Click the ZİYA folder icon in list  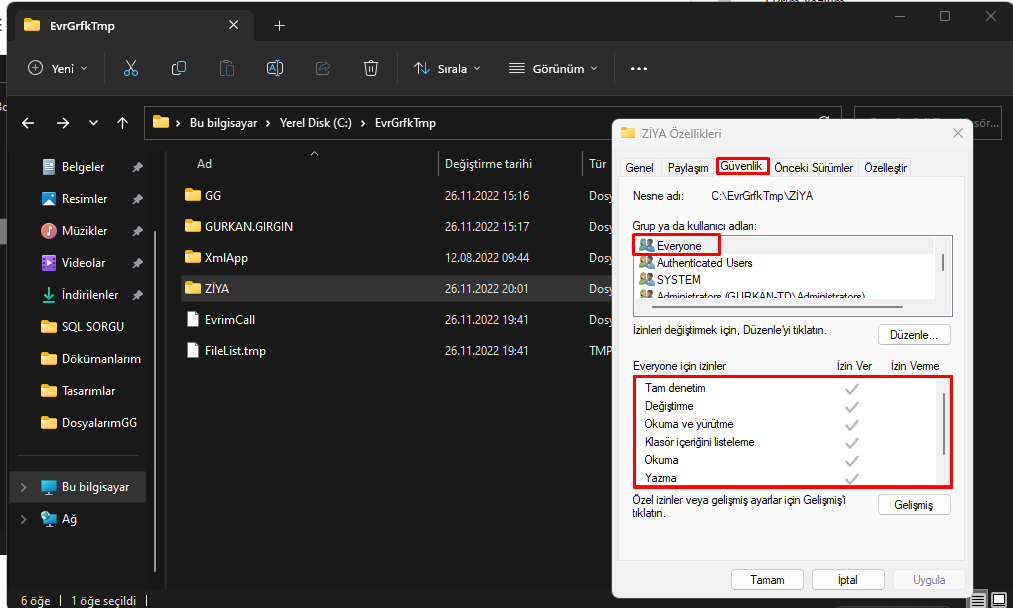point(193,288)
